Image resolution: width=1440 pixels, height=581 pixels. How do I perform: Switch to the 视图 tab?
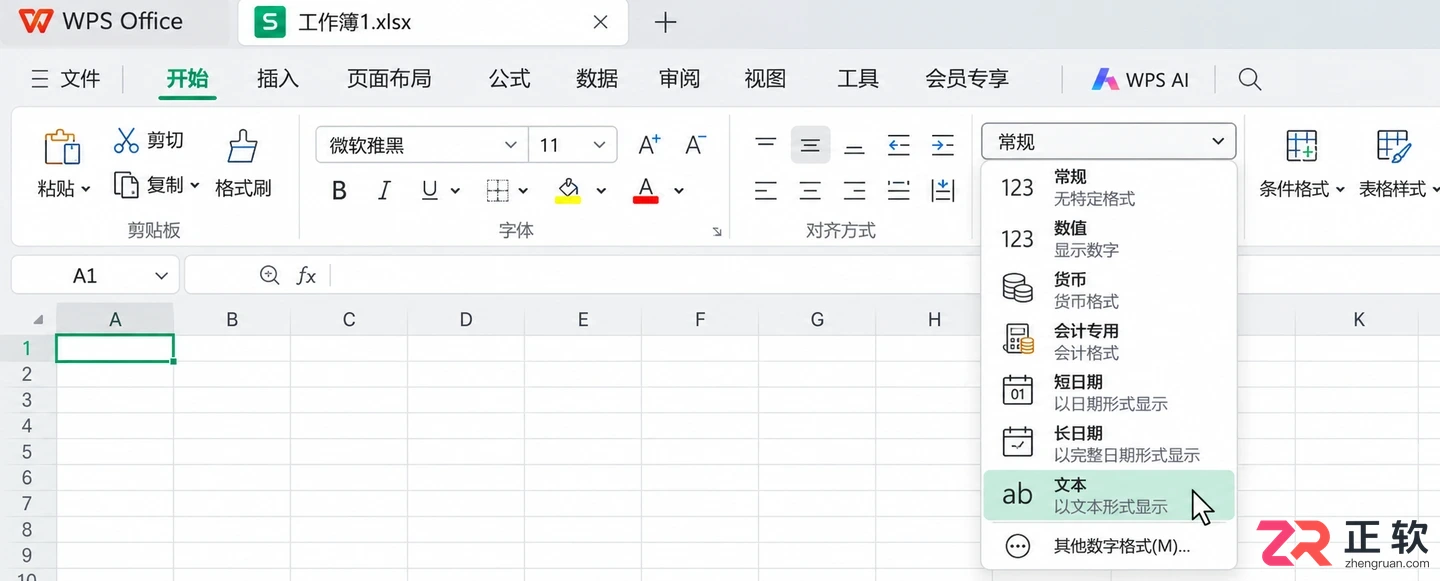click(765, 79)
